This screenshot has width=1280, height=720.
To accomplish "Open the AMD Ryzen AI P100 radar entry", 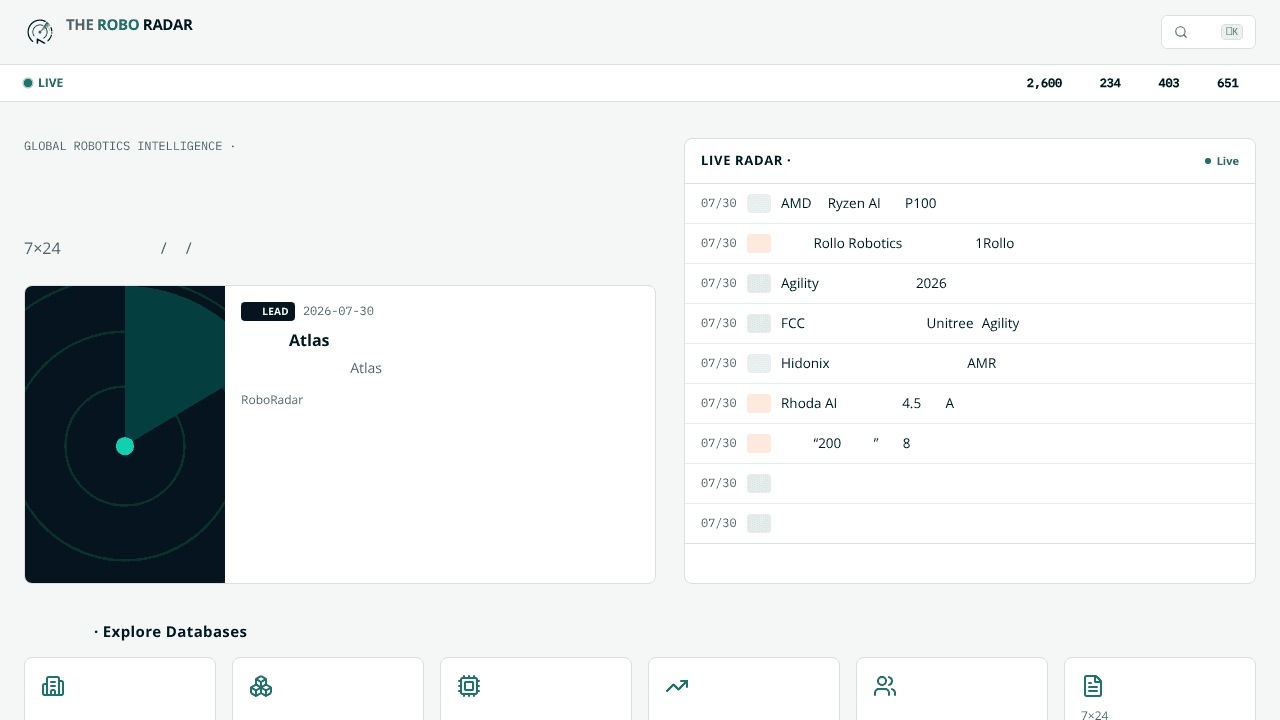I will click(x=970, y=203).
